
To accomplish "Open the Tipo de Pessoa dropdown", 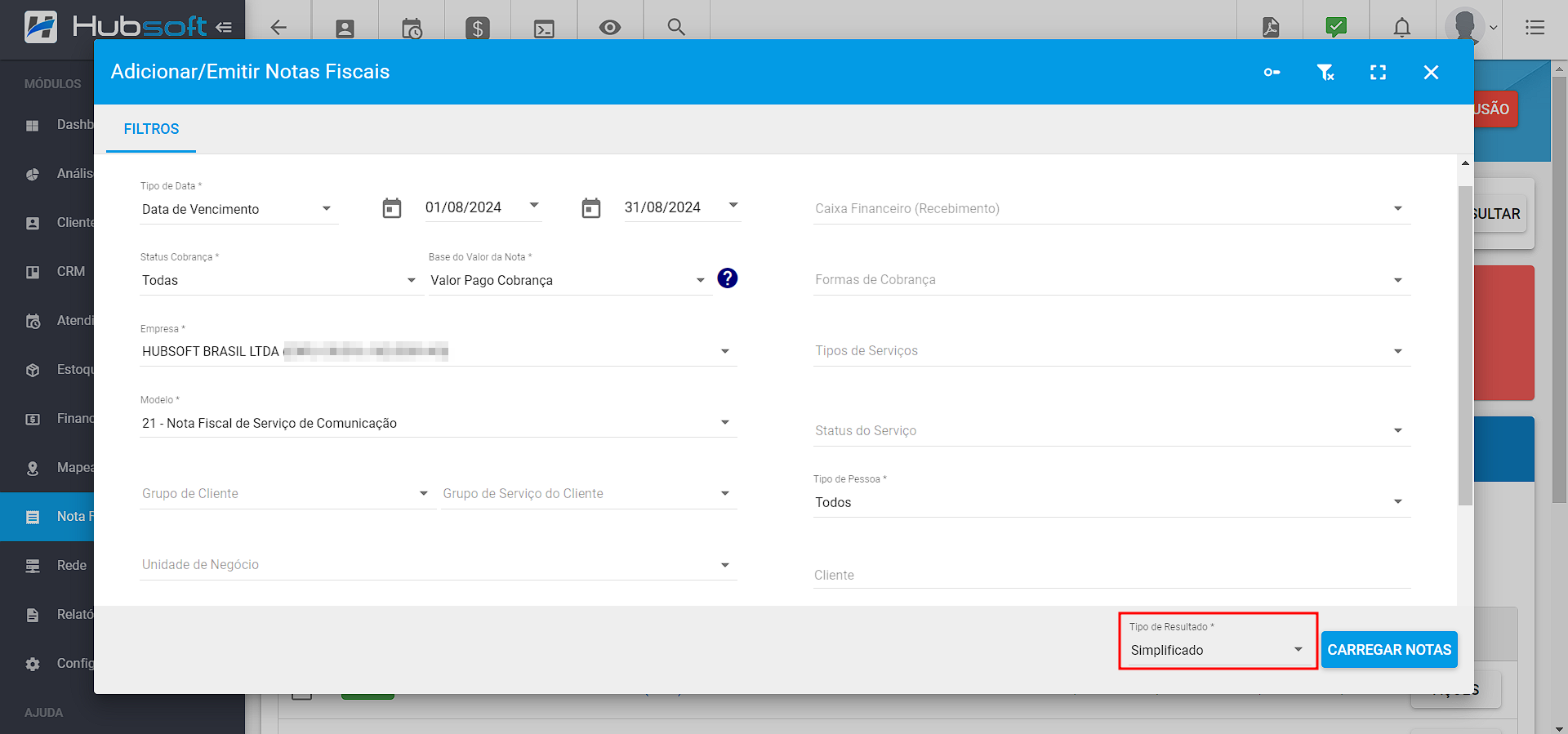I will tap(1111, 502).
